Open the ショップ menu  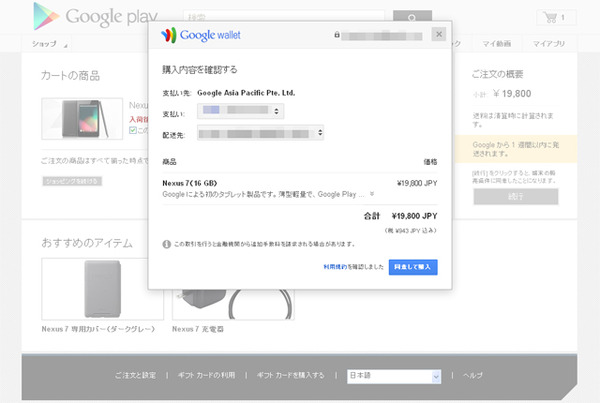[49, 44]
